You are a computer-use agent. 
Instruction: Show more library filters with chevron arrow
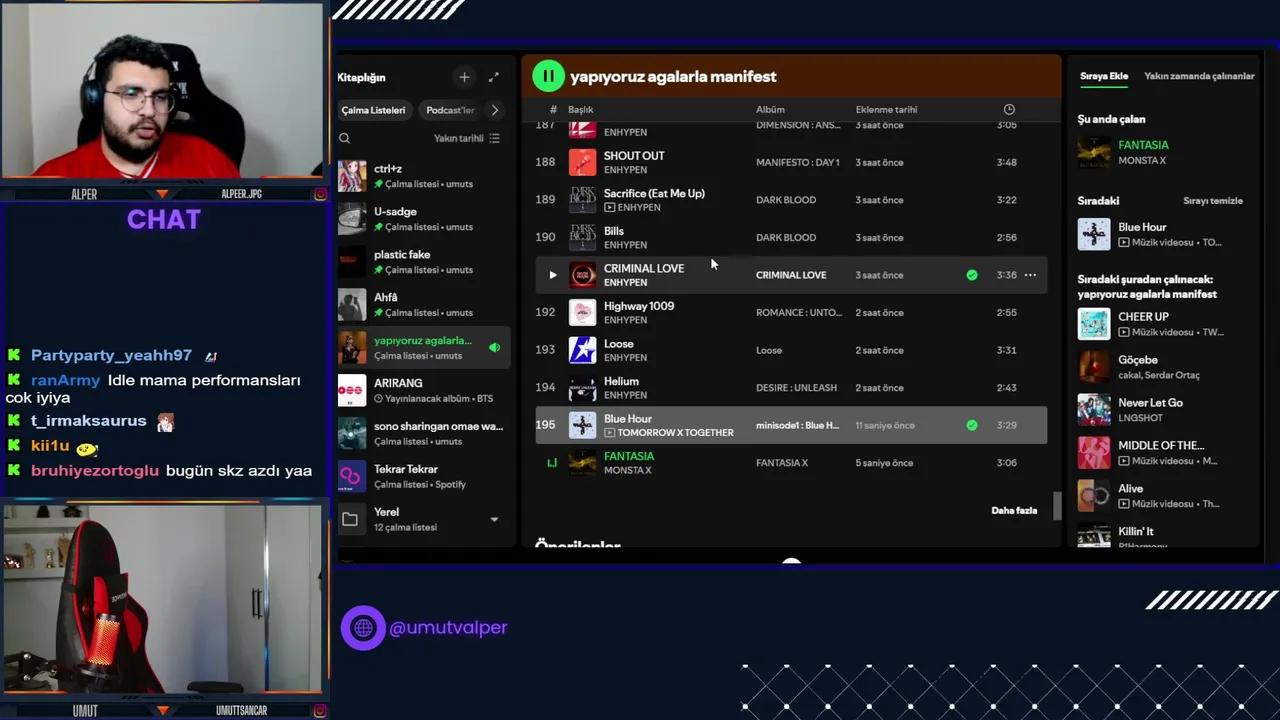[x=494, y=110]
